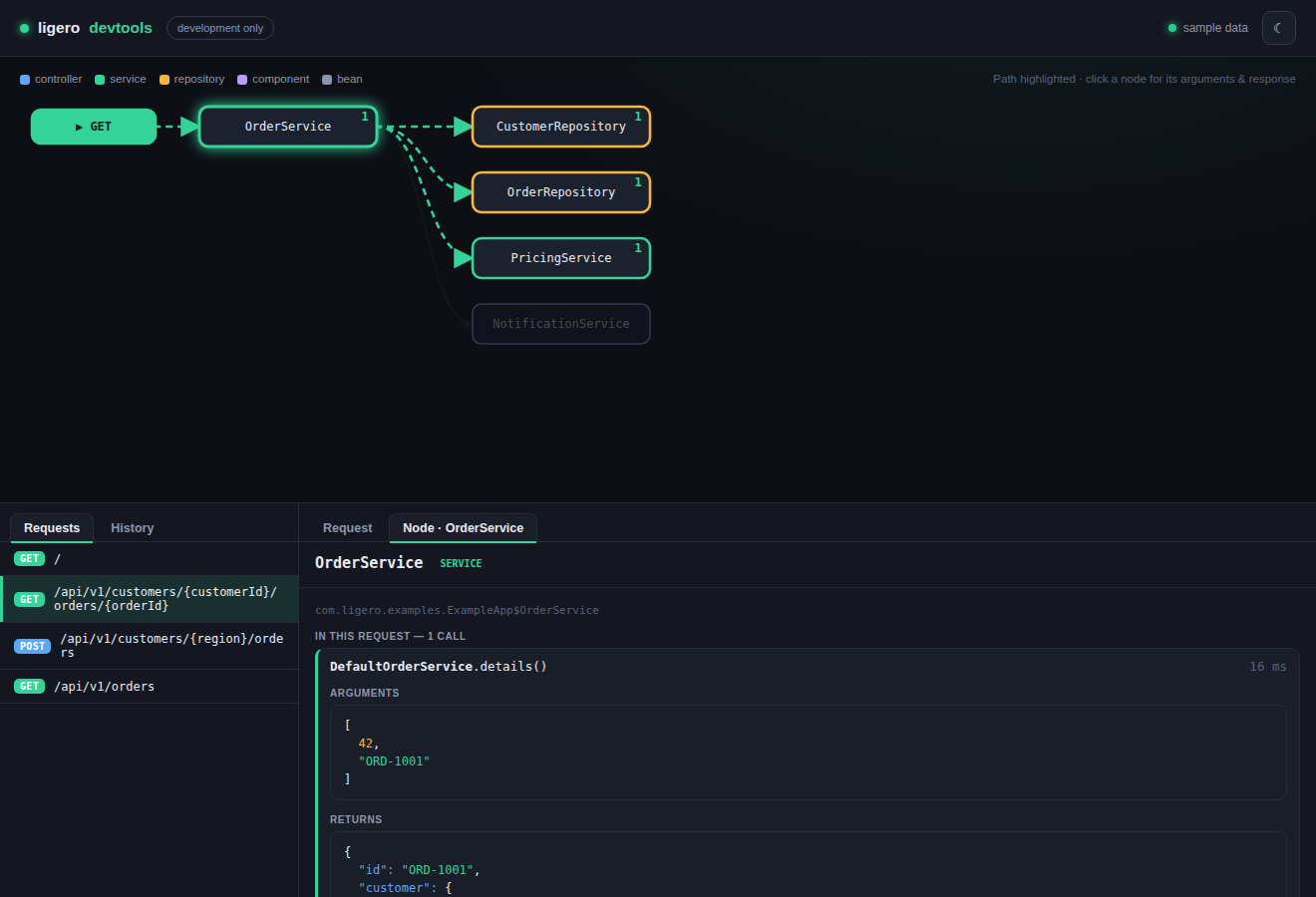Click the purple component legend swatch
This screenshot has width=1316, height=897.
242,80
